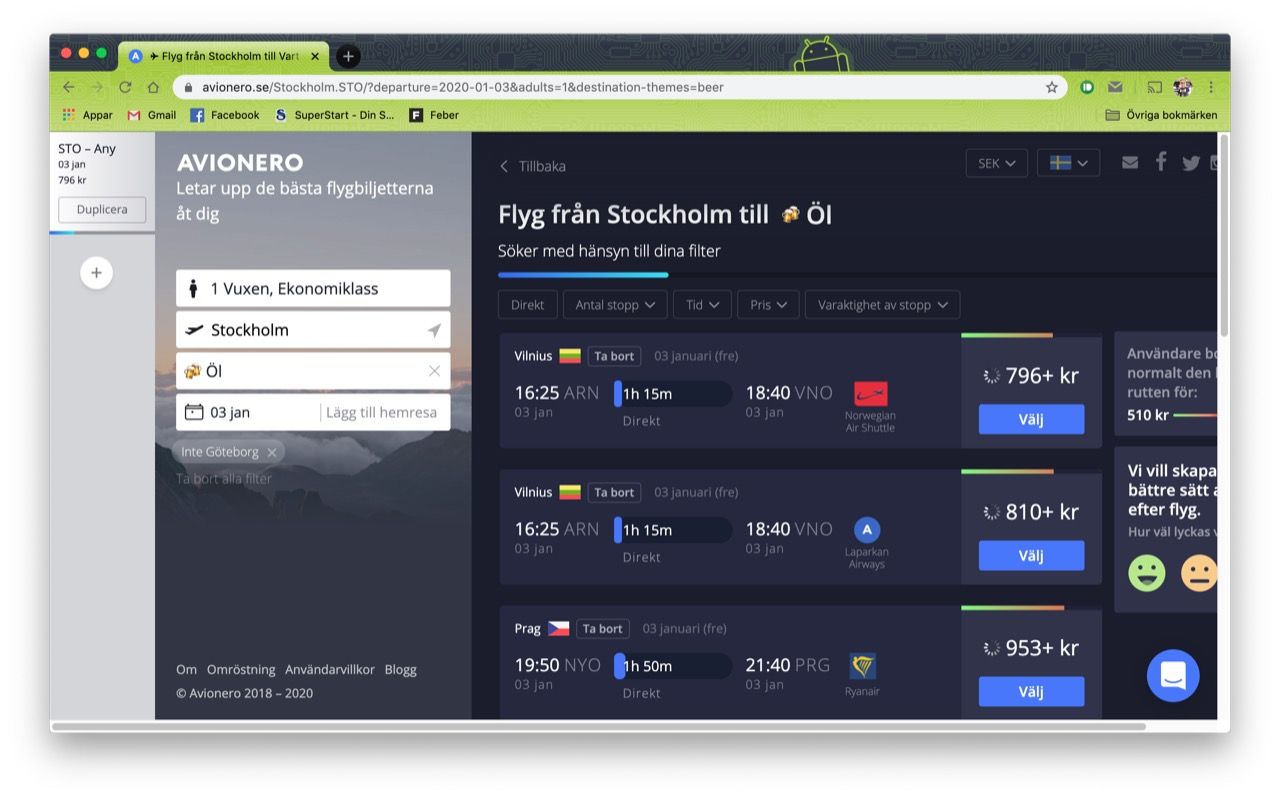Click the email envelope share icon
Viewport: 1280px width, 798px height.
[x=1130, y=163]
